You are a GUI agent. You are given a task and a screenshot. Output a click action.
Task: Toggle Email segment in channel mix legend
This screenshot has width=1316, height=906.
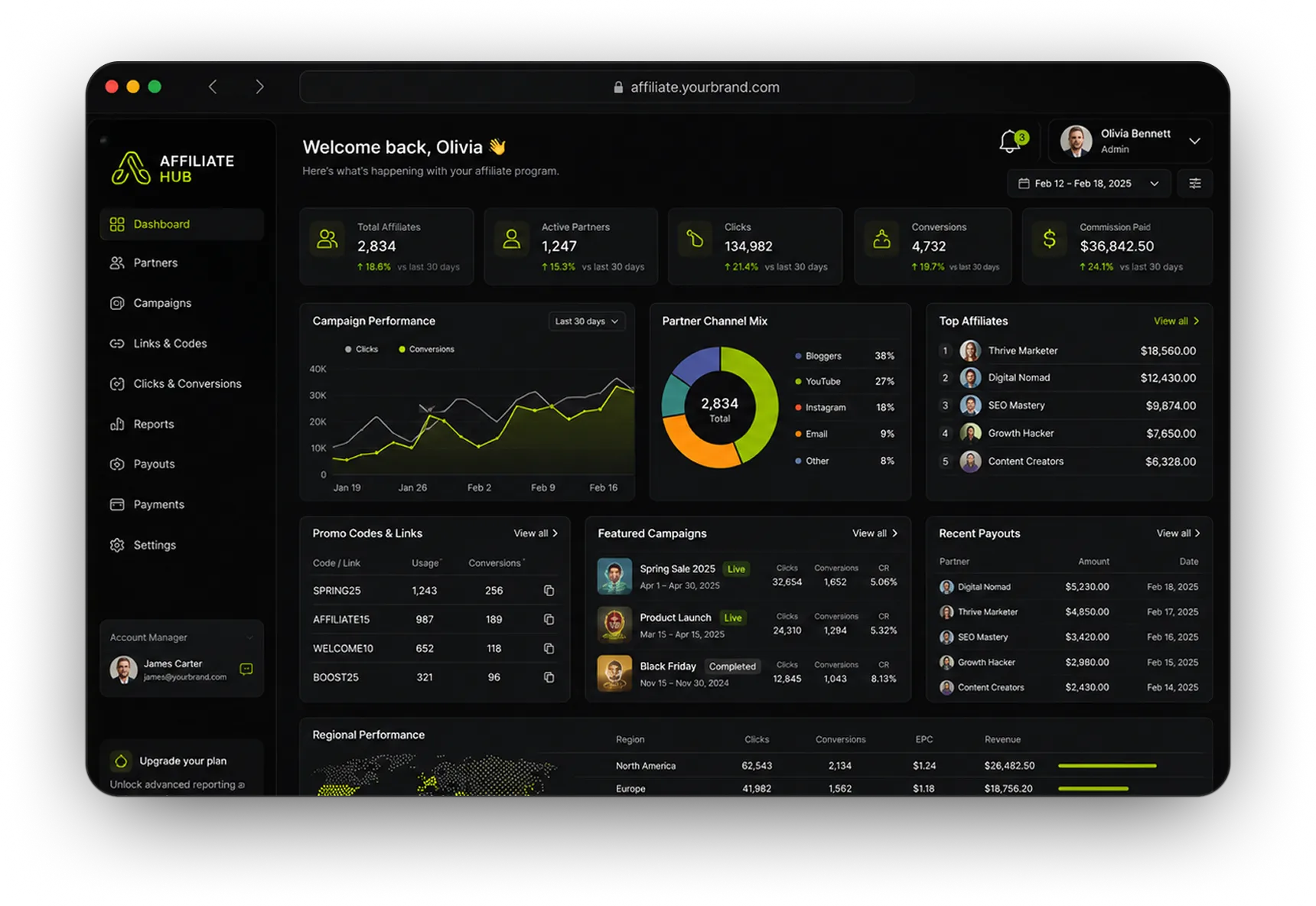[x=811, y=434]
